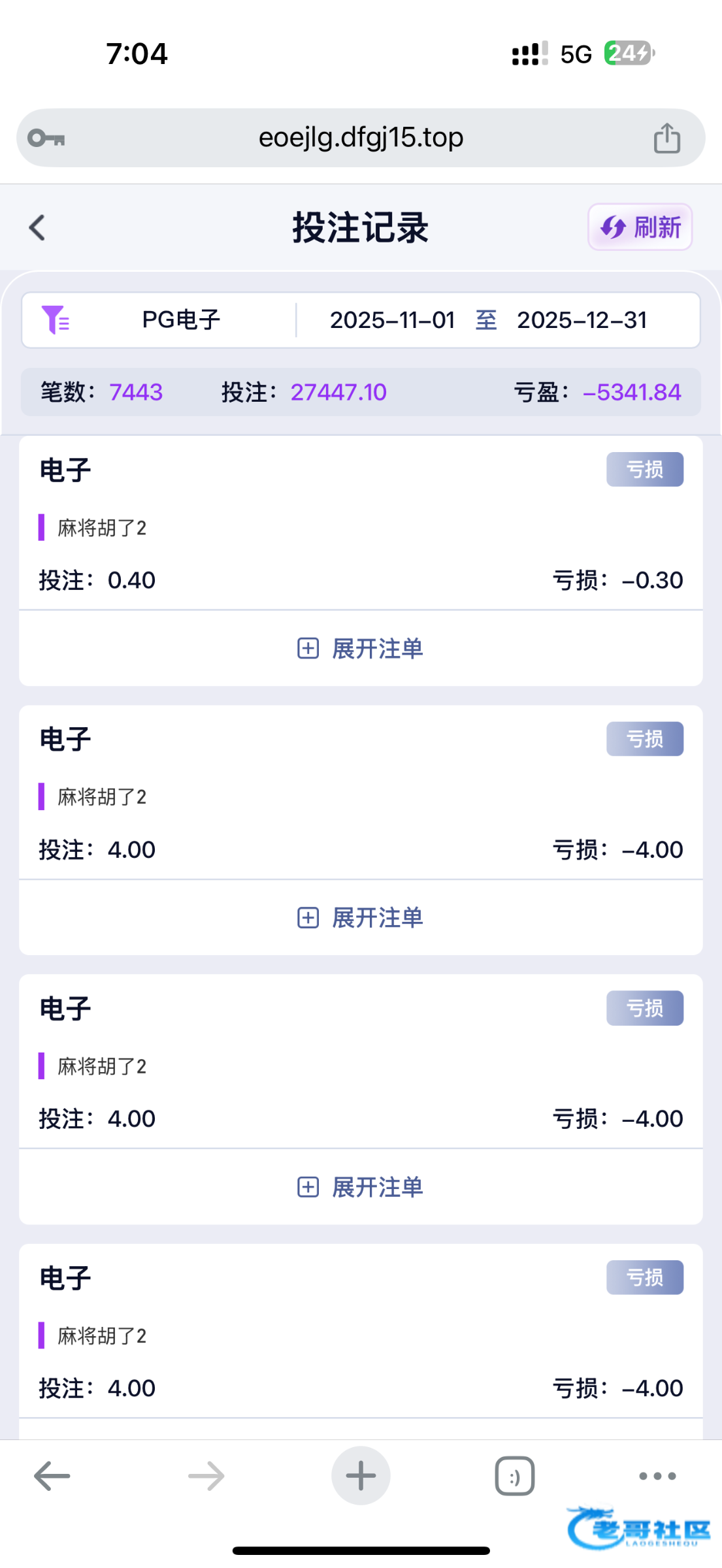
Task: Click the 刷新 refresh button
Action: [640, 227]
